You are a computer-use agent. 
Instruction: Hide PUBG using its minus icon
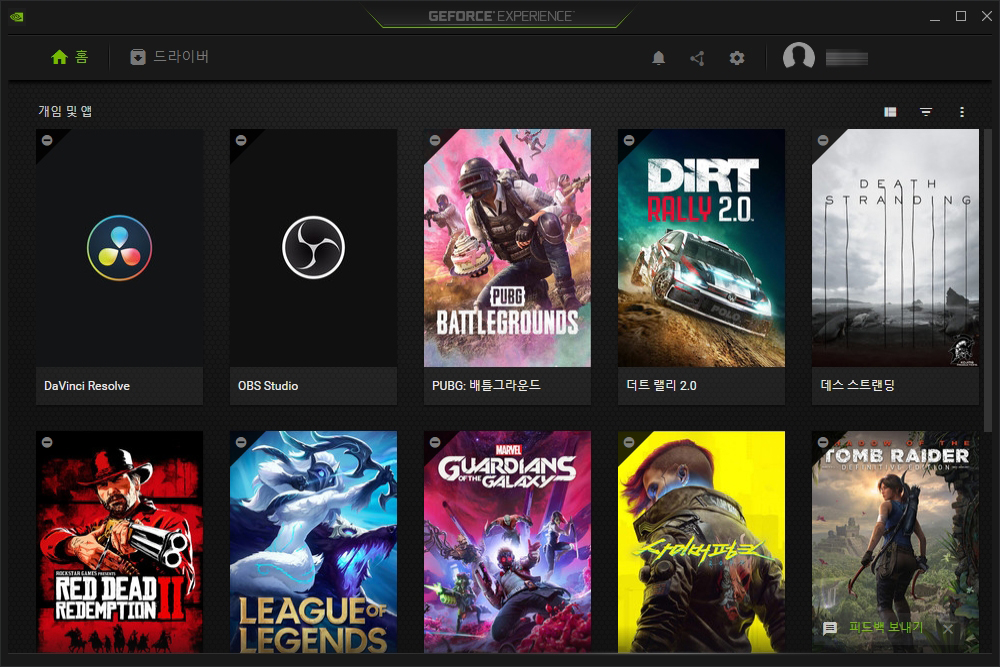tap(435, 140)
